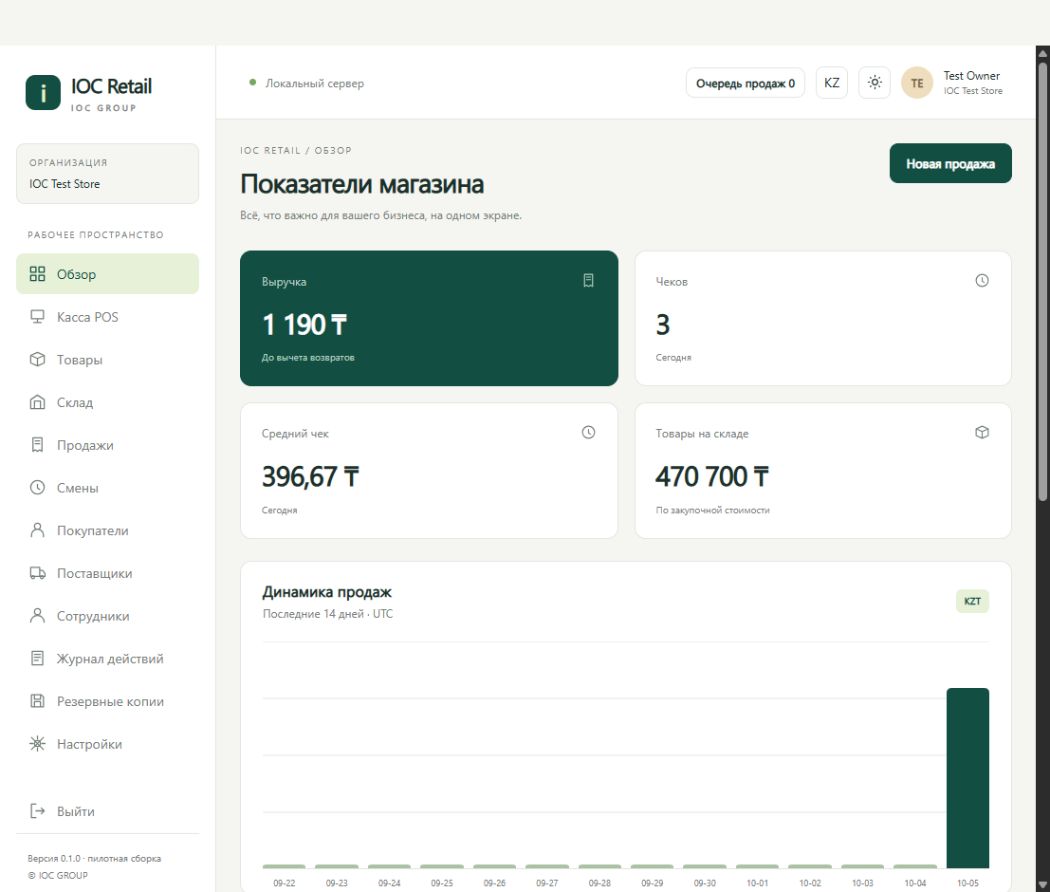Image resolution: width=1050 pixels, height=892 pixels.
Task: Click the Обзор grid icon in sidebar
Action: pos(38,274)
